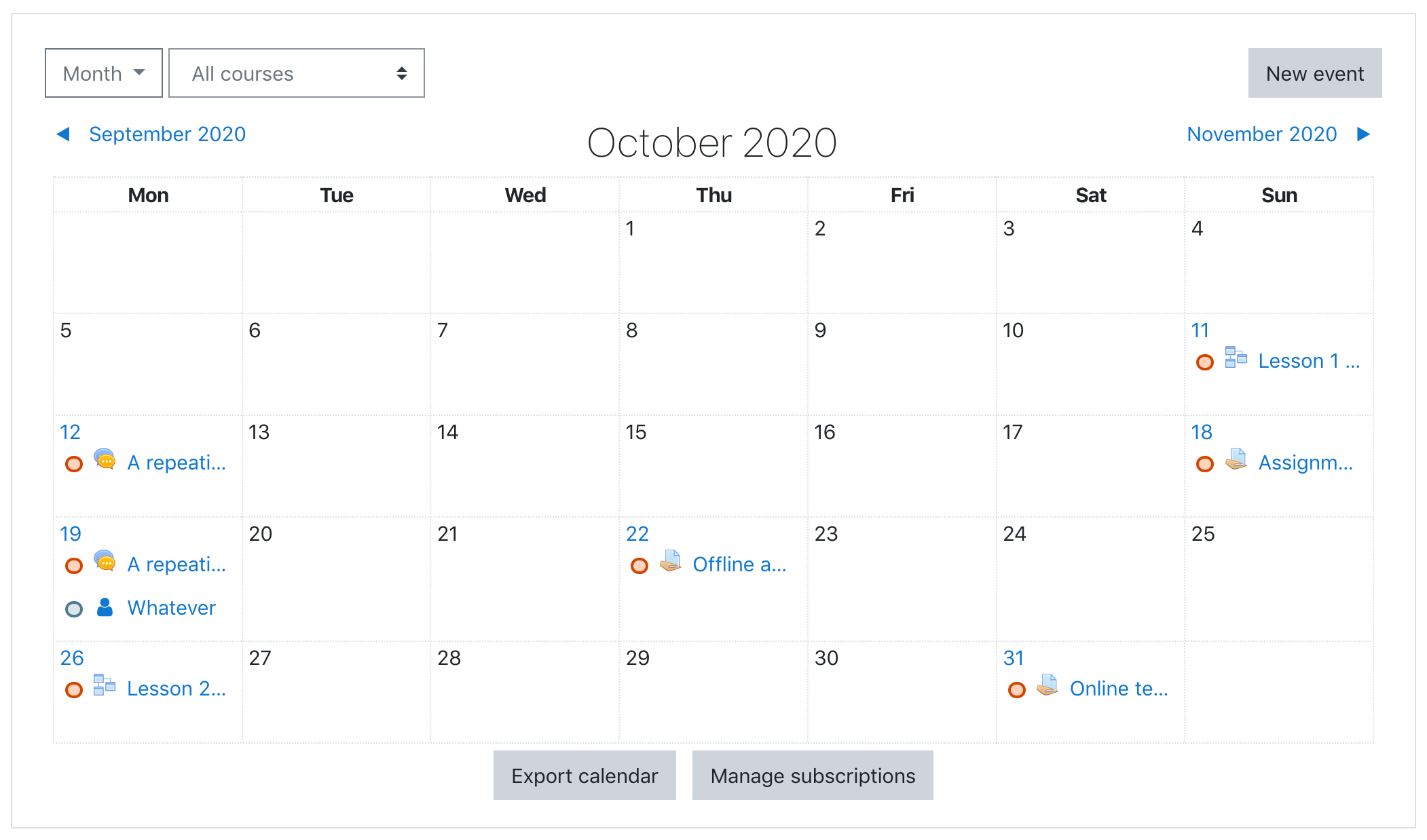Open the November 2020 link
Image resolution: width=1427 pixels, height=840 pixels.
pos(1262,134)
